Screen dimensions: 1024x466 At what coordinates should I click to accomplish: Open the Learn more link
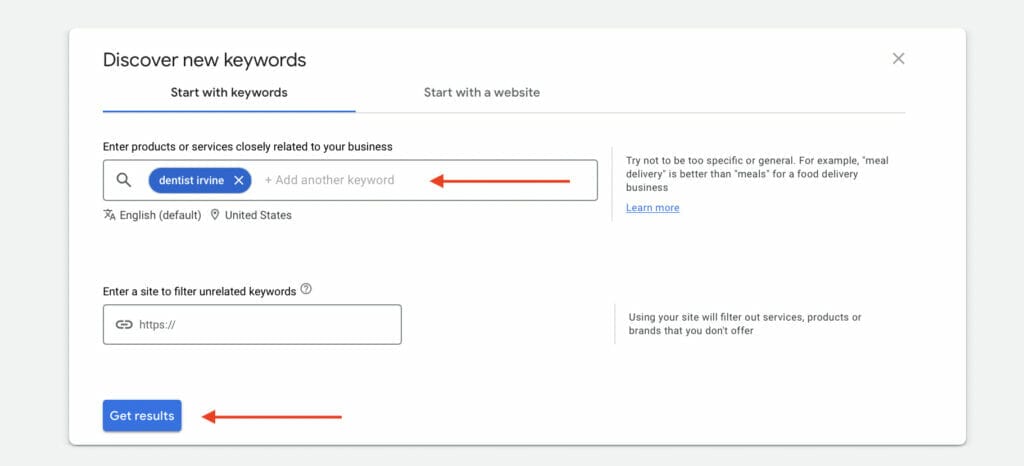point(652,208)
